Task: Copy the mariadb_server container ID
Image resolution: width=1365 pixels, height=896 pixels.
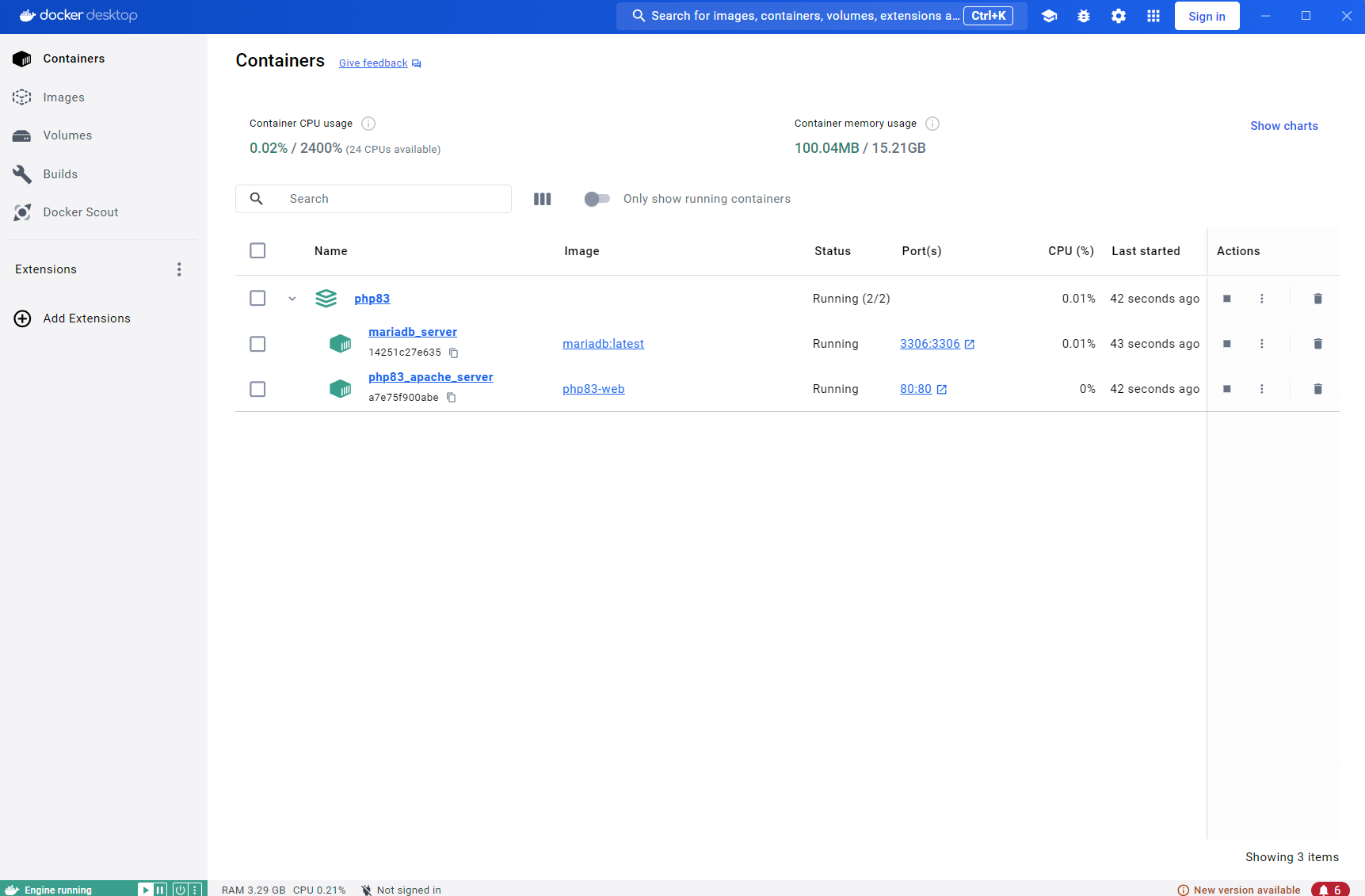Action: click(454, 353)
